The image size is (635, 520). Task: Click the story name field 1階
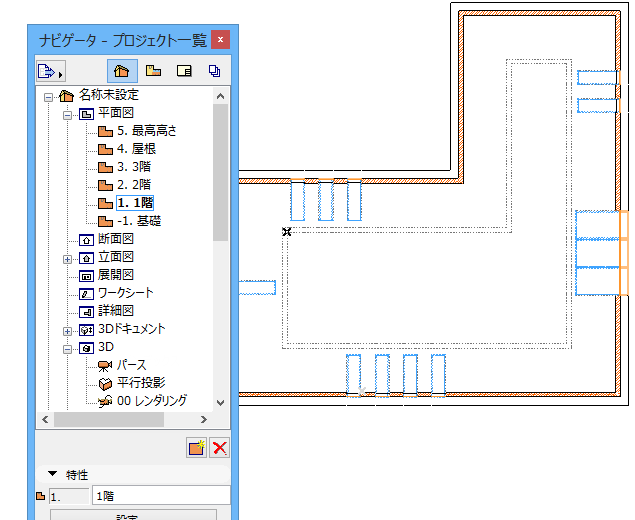coord(162,495)
